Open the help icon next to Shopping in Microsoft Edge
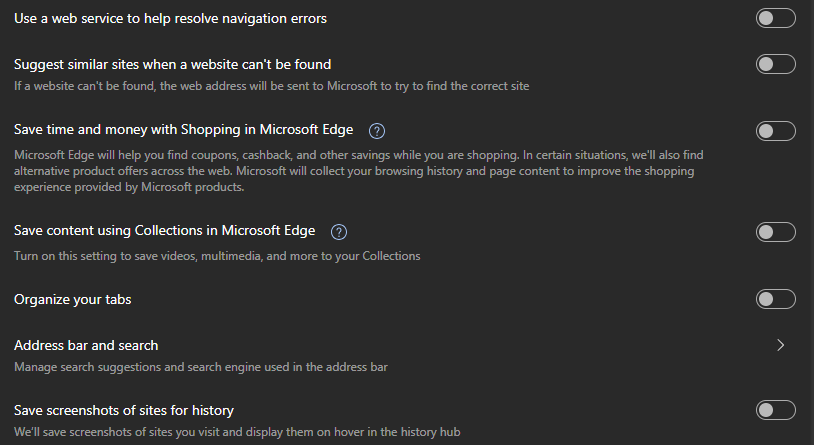This screenshot has width=814, height=445. click(x=377, y=131)
